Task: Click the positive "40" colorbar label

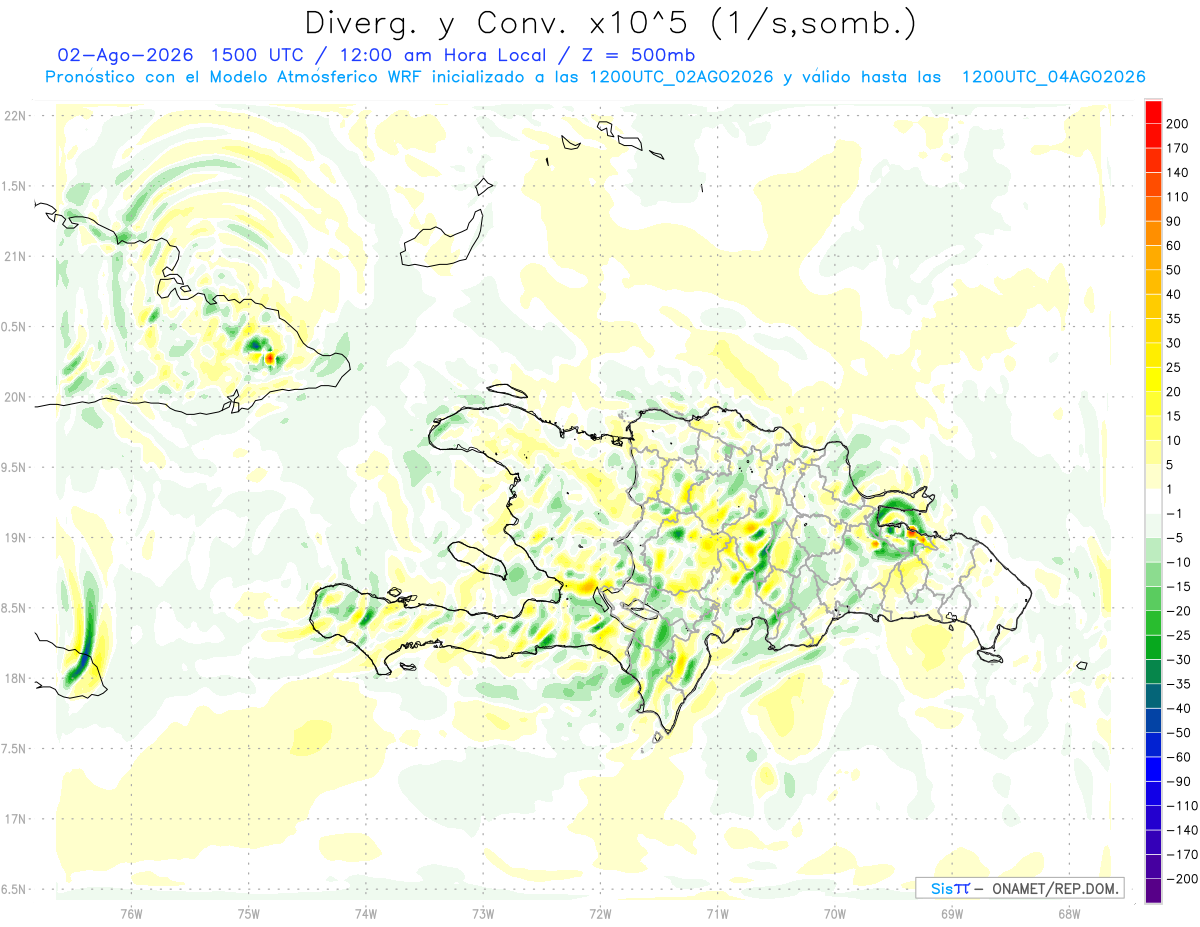Action: [x=1174, y=295]
